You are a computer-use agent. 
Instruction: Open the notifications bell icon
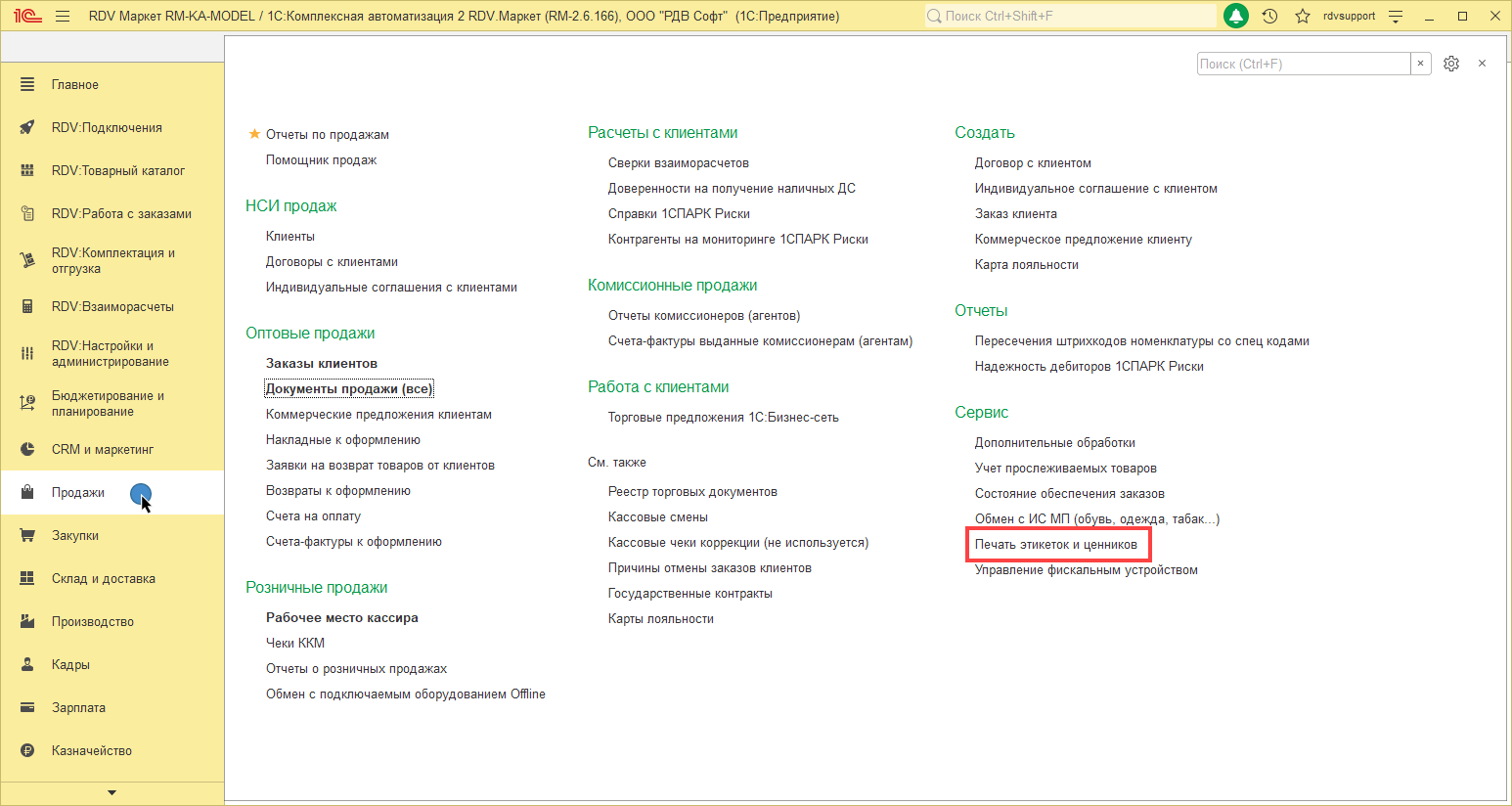tap(1236, 16)
